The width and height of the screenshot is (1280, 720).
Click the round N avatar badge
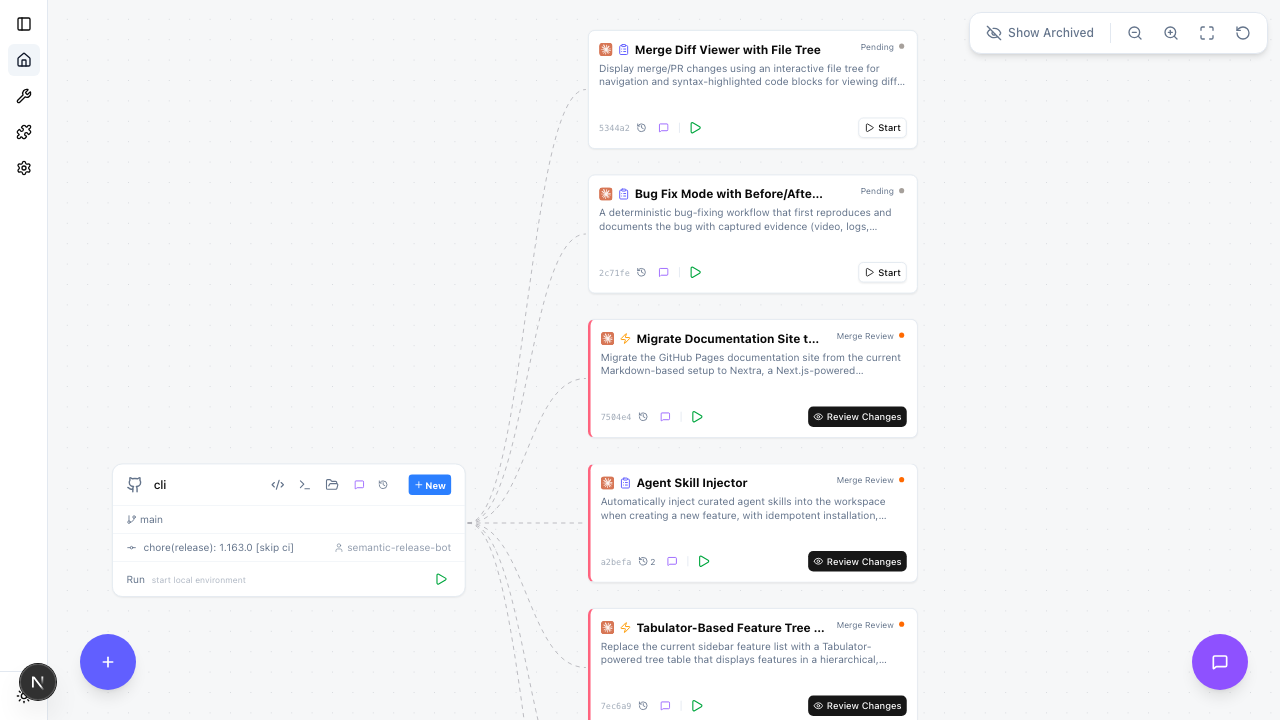38,682
